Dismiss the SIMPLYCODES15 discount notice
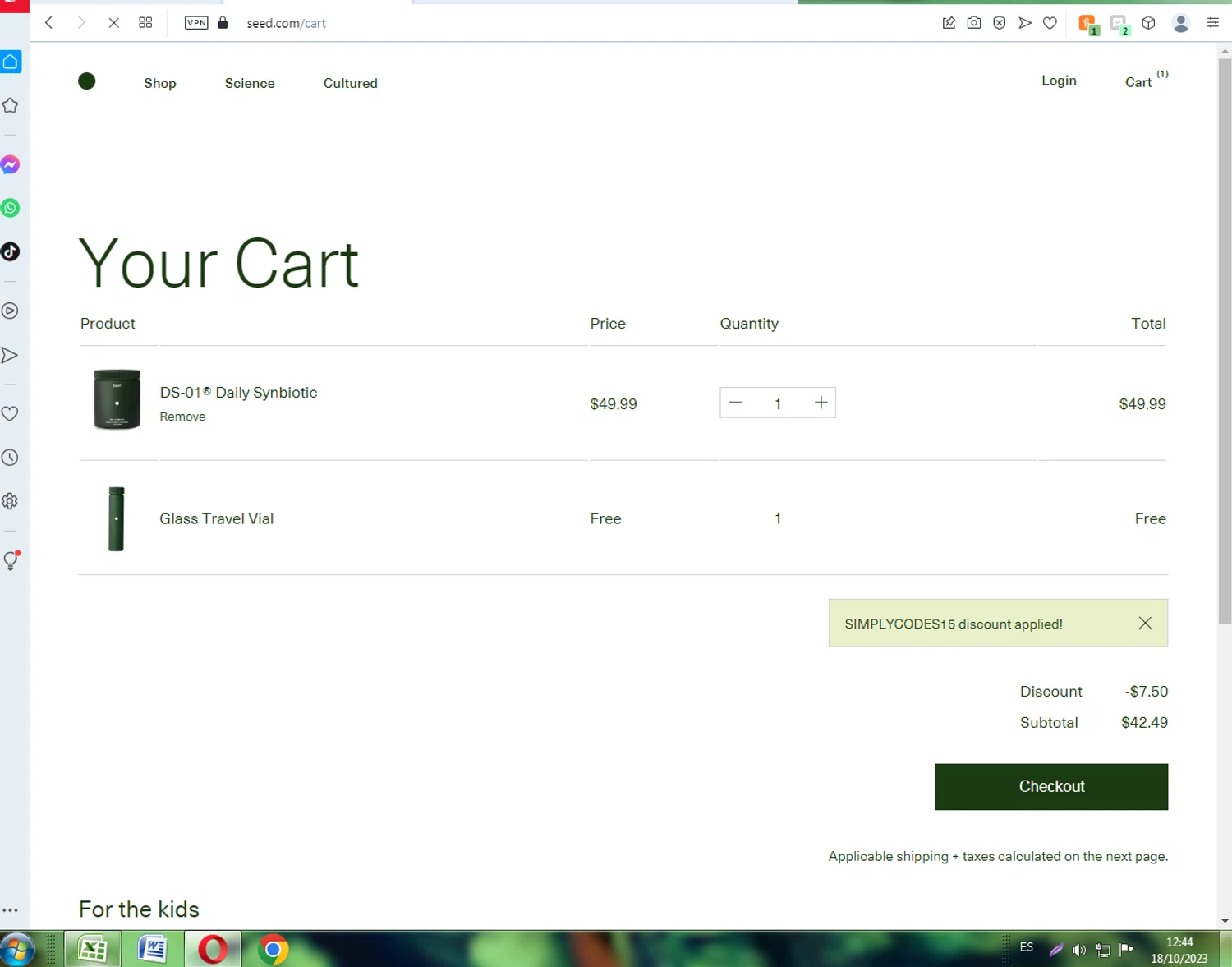This screenshot has height=967, width=1232. (x=1145, y=624)
